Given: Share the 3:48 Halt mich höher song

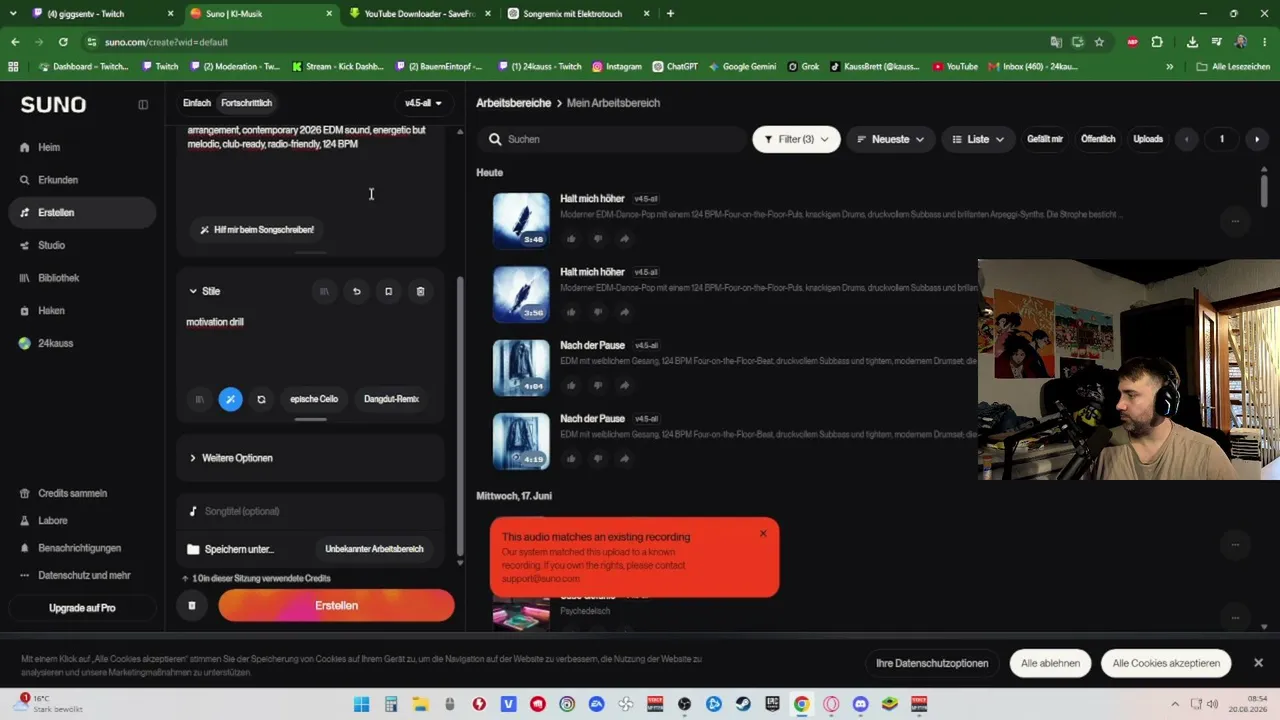Looking at the screenshot, I should [624, 239].
